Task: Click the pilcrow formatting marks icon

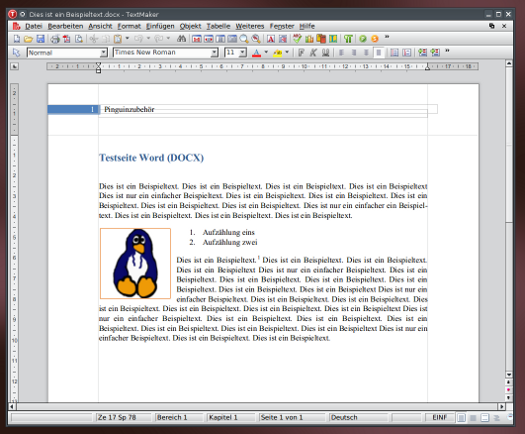Action: click(x=348, y=39)
